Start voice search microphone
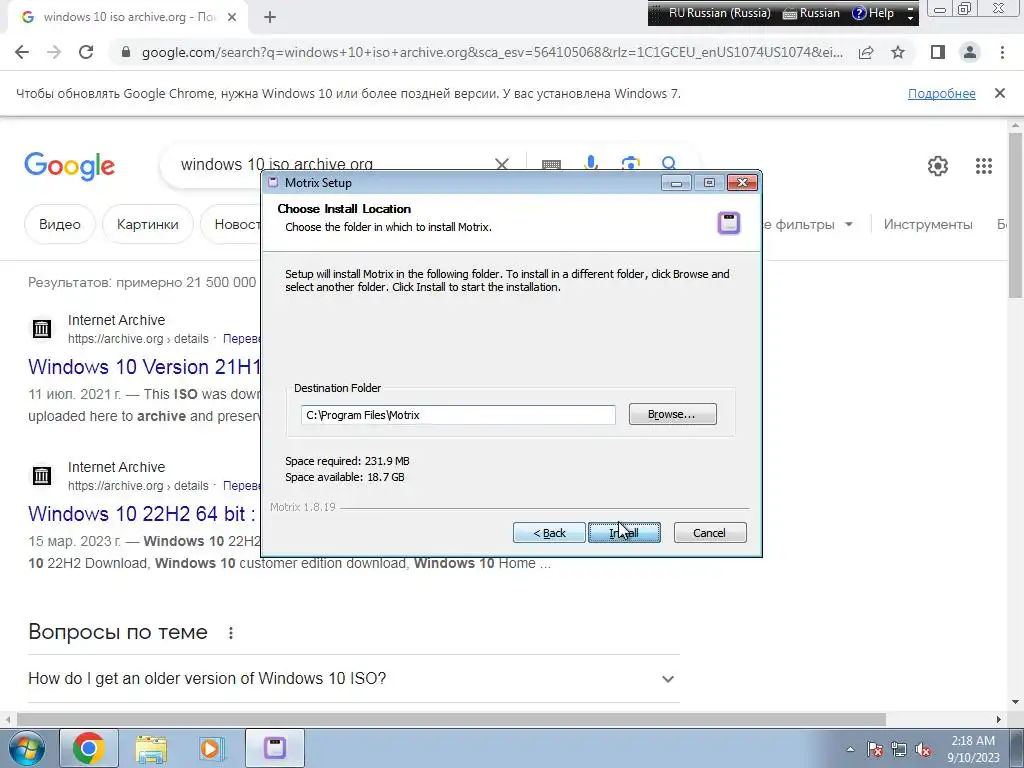This screenshot has width=1024, height=768. (591, 163)
